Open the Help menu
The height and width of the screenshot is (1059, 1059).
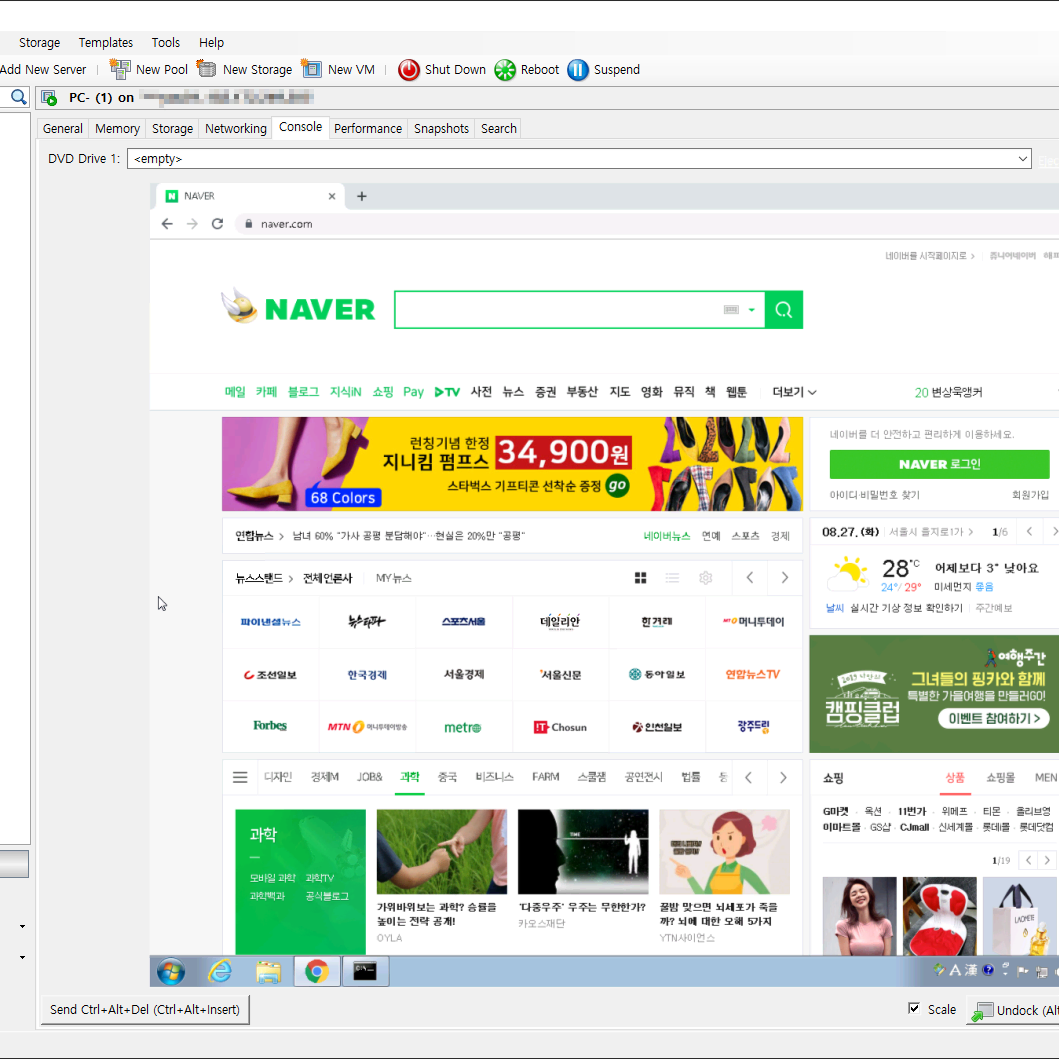click(x=211, y=43)
